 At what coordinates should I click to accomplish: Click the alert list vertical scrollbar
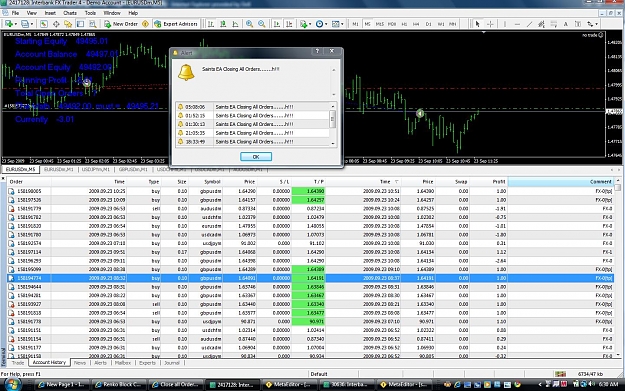333,124
